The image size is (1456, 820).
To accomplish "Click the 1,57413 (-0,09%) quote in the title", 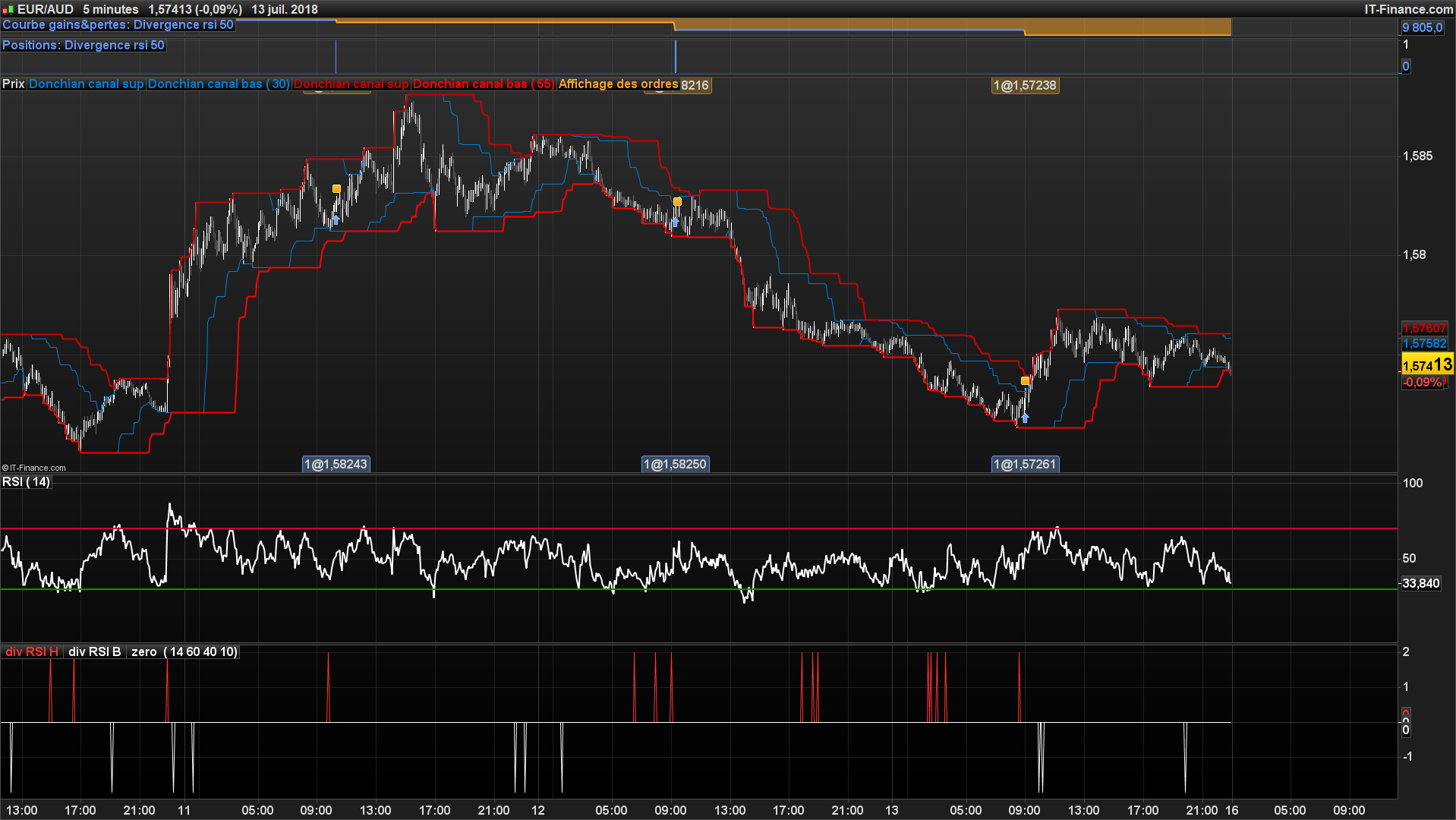I will [195, 9].
